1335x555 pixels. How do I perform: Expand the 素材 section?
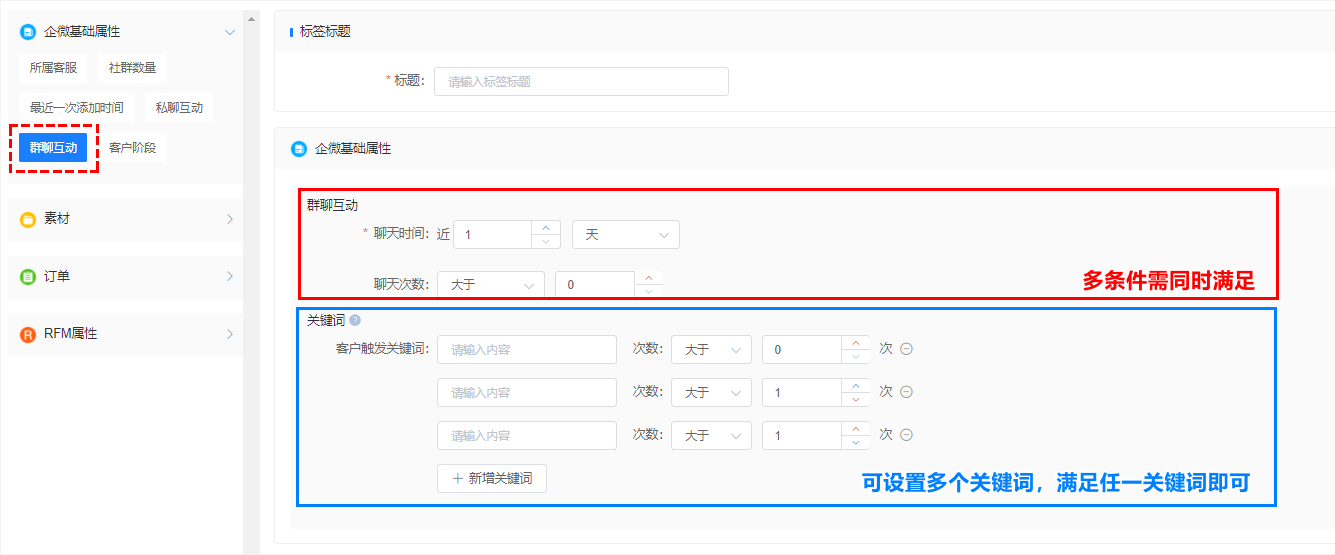230,219
